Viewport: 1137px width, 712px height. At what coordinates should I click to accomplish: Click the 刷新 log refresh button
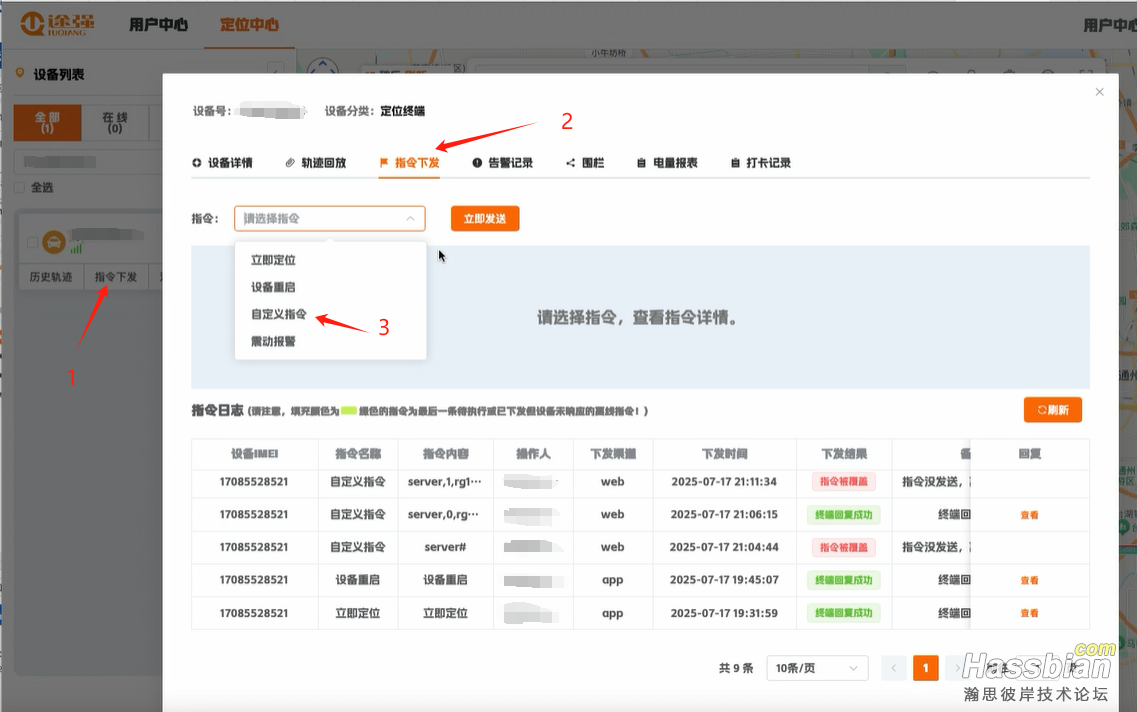[x=1053, y=410]
